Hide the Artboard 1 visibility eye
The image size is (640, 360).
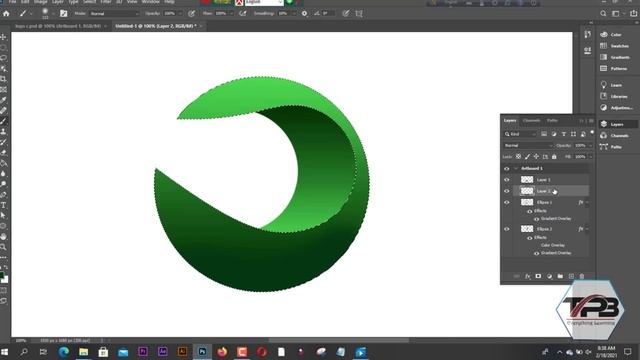point(507,168)
